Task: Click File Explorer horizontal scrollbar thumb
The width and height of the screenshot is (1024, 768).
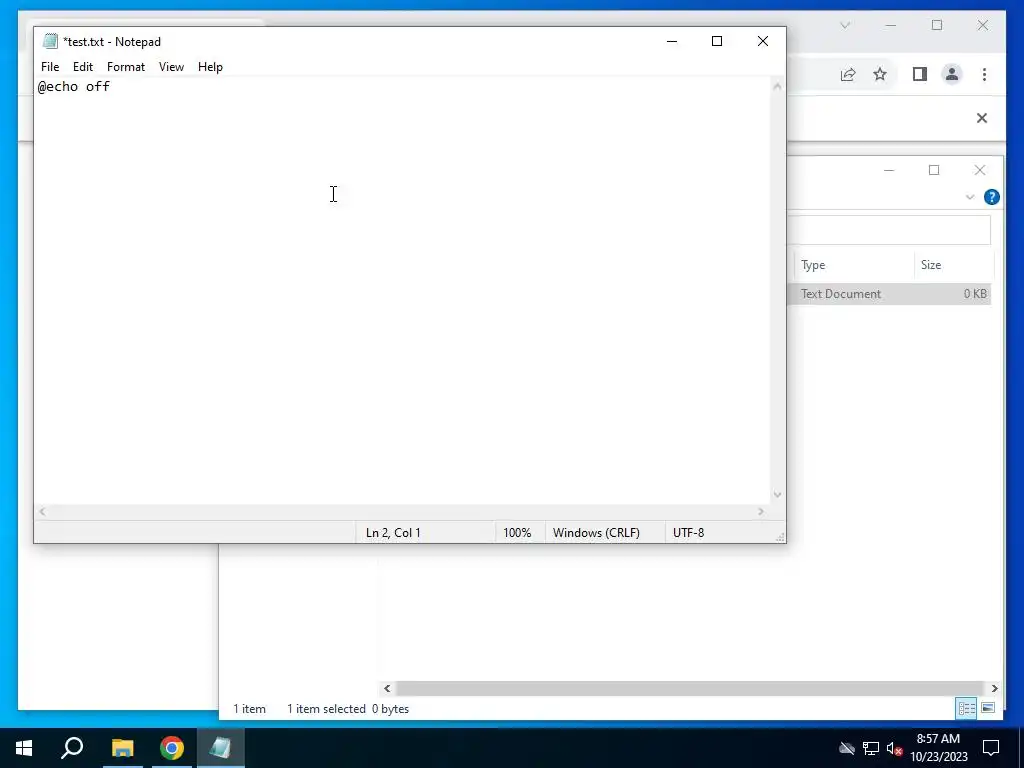Action: click(x=690, y=688)
